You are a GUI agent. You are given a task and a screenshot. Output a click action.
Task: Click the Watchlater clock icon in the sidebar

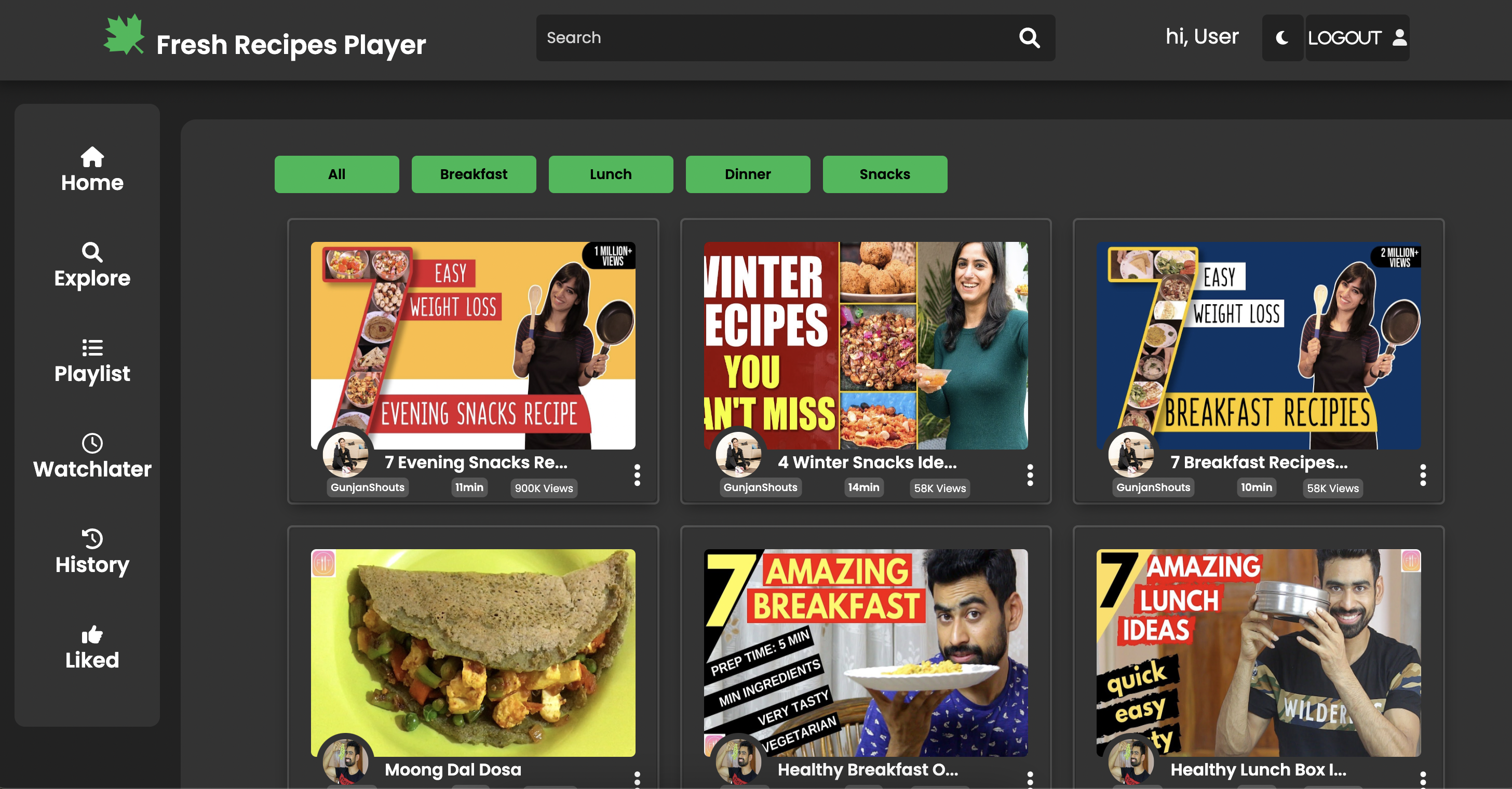92,443
